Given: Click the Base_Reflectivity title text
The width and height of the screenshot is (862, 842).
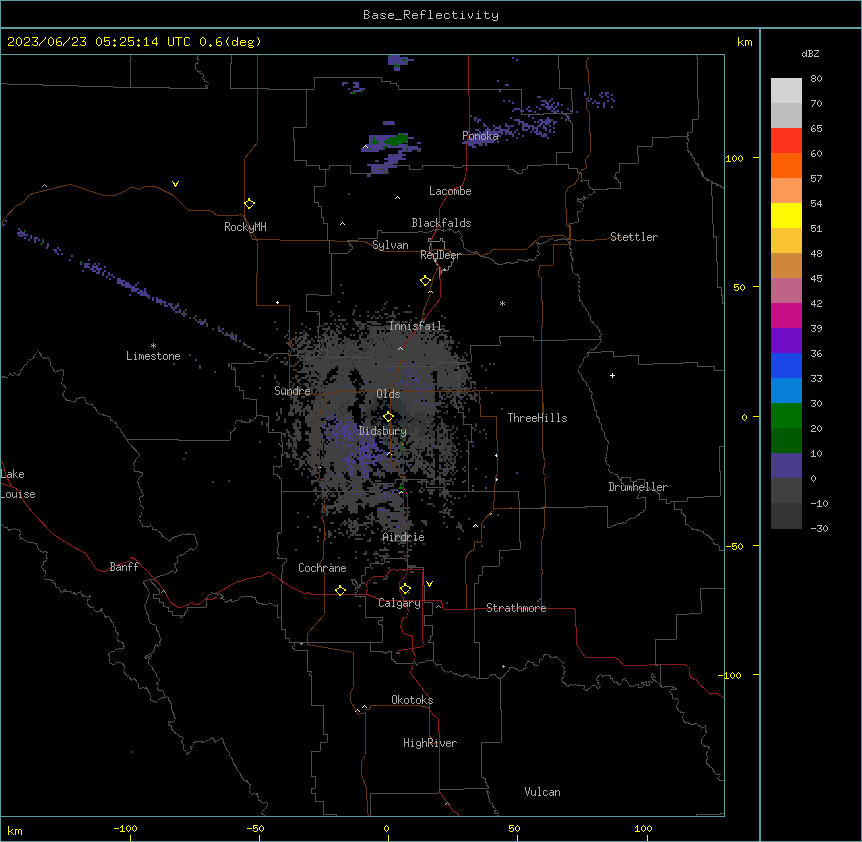Looking at the screenshot, I should tap(431, 15).
